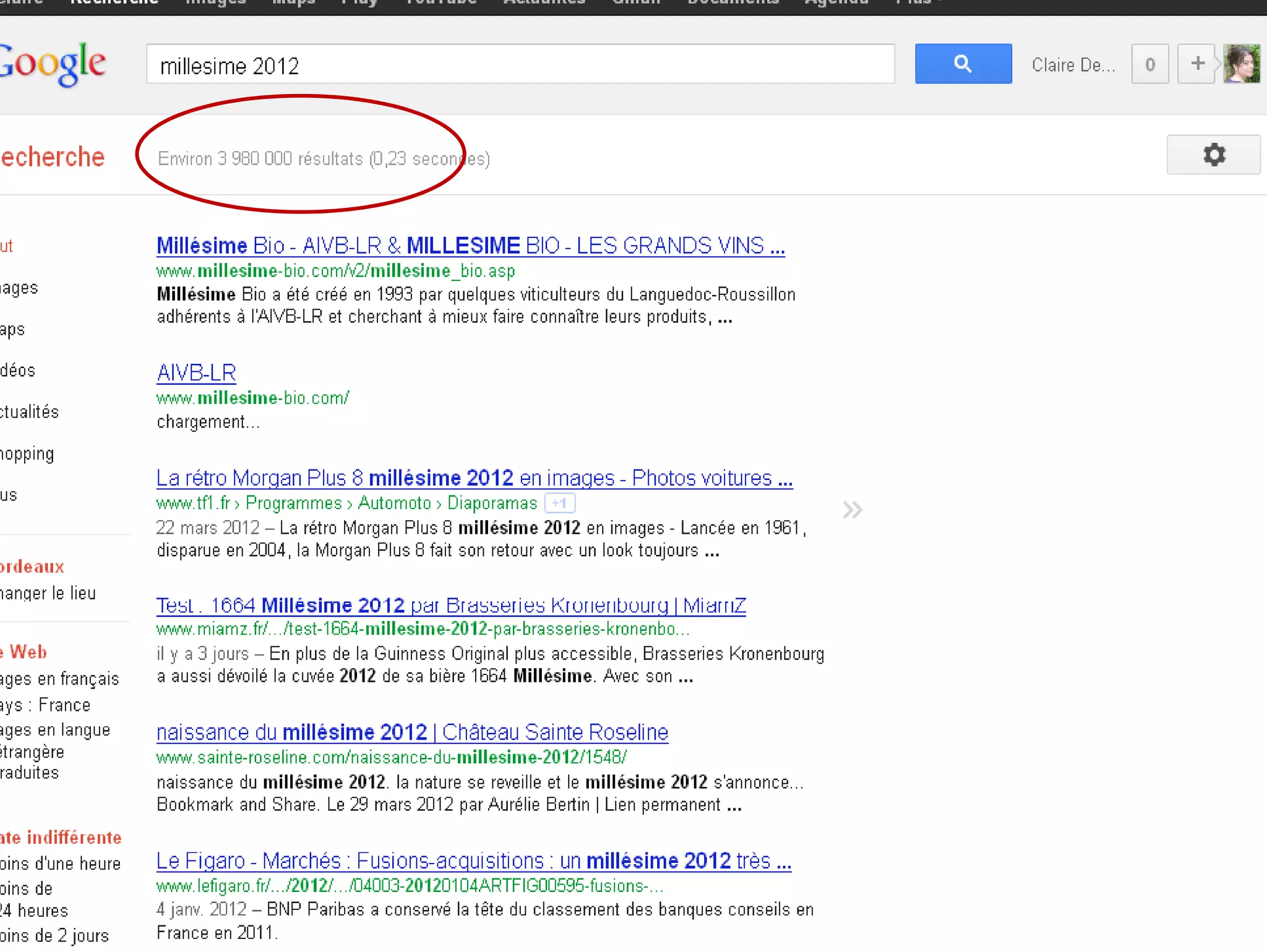Filter by Pages en français
The image size is (1267, 952).
(x=59, y=679)
